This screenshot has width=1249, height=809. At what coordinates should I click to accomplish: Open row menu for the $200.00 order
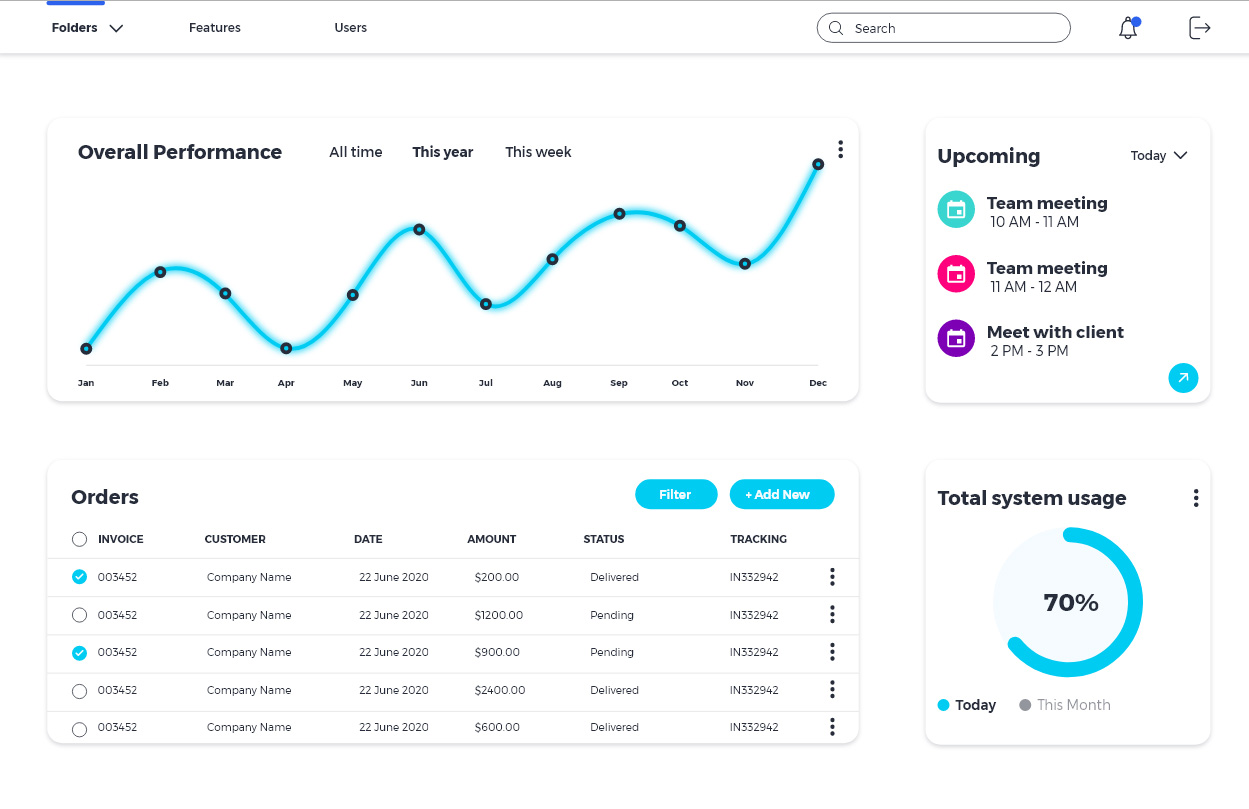coord(832,577)
